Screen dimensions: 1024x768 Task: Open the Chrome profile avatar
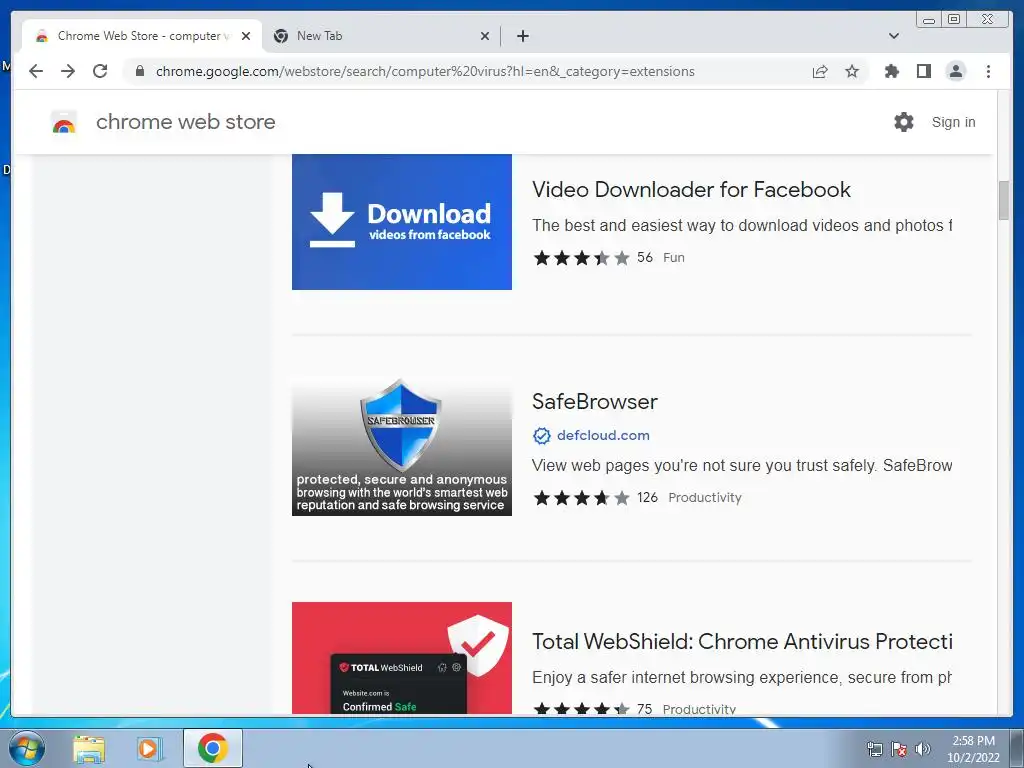tap(955, 71)
